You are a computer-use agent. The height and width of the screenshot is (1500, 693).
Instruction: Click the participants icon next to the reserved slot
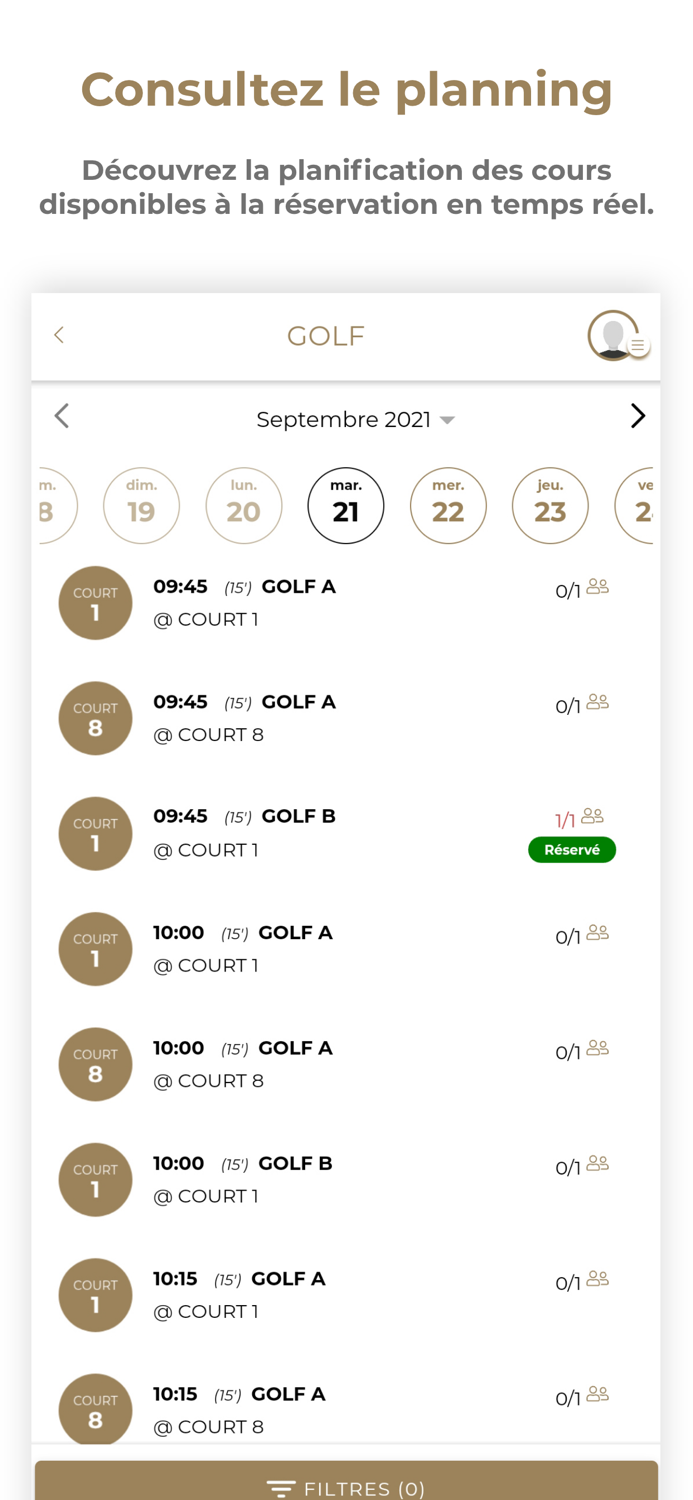[594, 815]
